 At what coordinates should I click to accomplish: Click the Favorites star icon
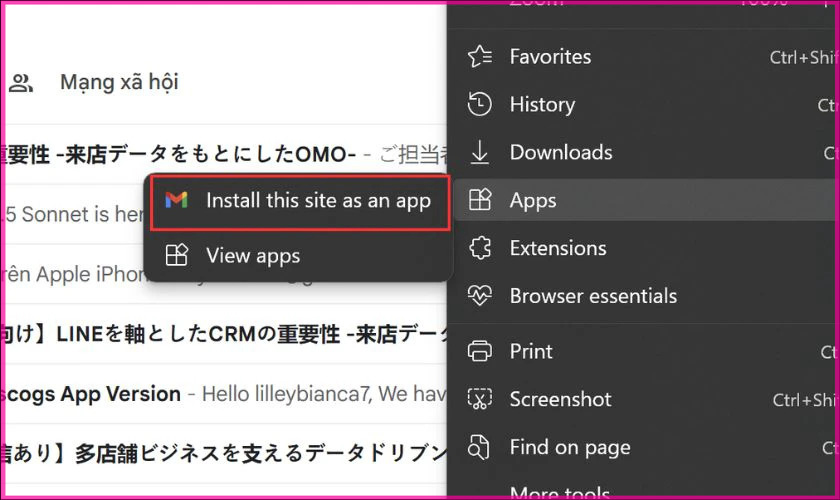tap(479, 56)
